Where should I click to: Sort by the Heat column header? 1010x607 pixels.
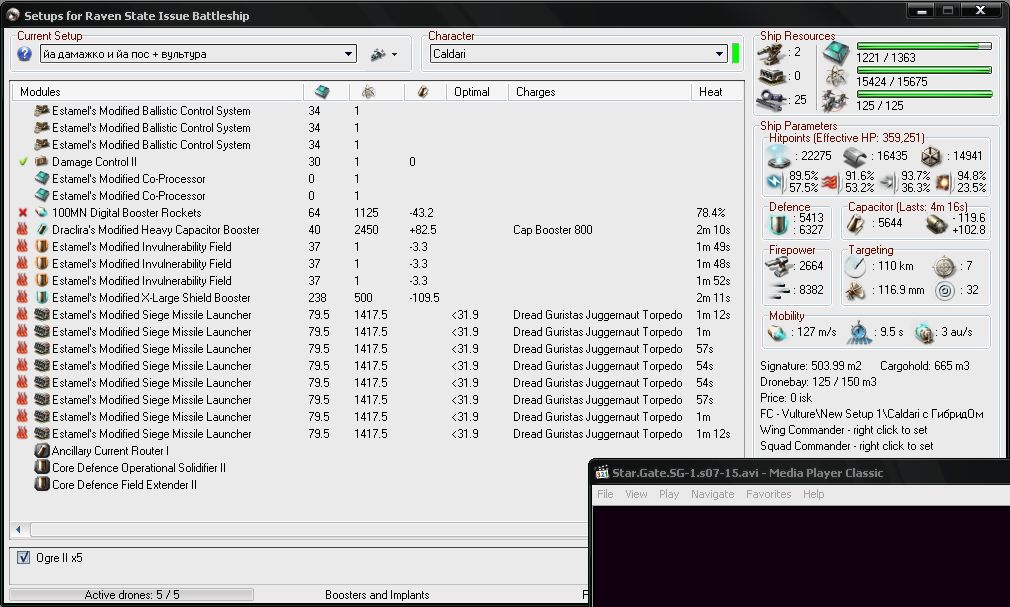[x=711, y=92]
